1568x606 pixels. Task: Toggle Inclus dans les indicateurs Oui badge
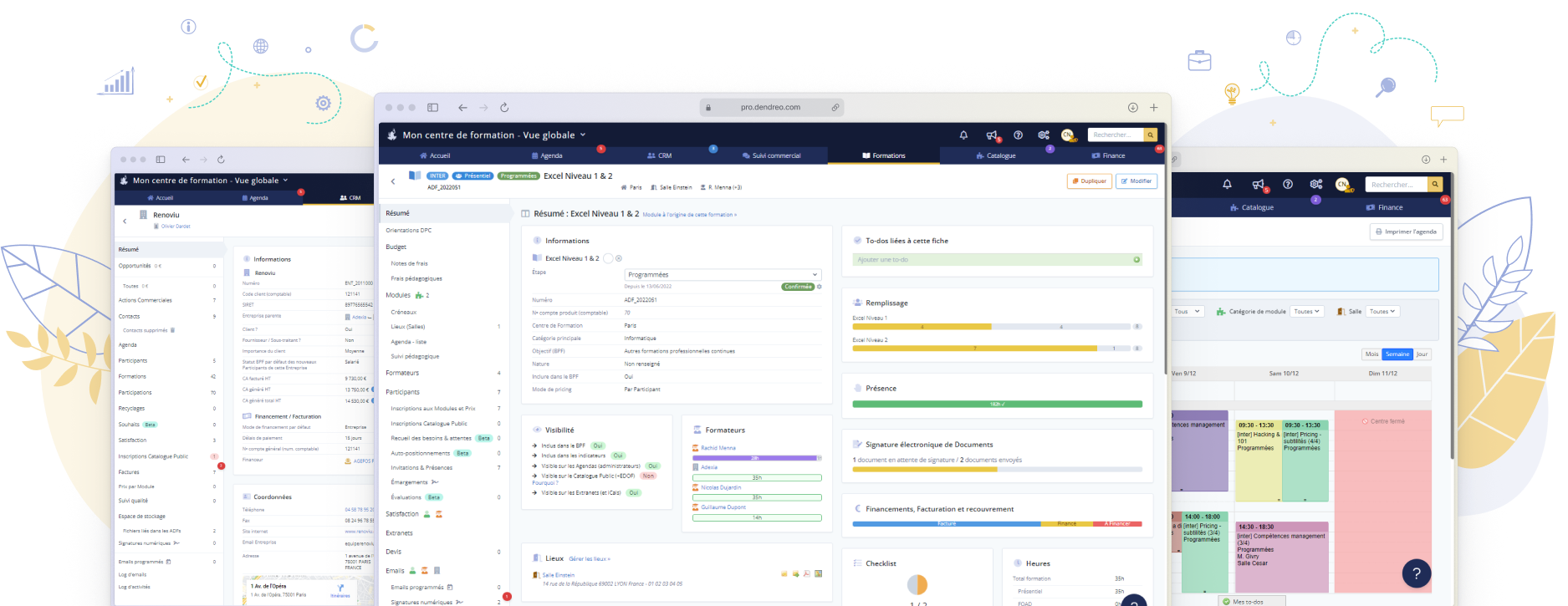[x=618, y=456]
